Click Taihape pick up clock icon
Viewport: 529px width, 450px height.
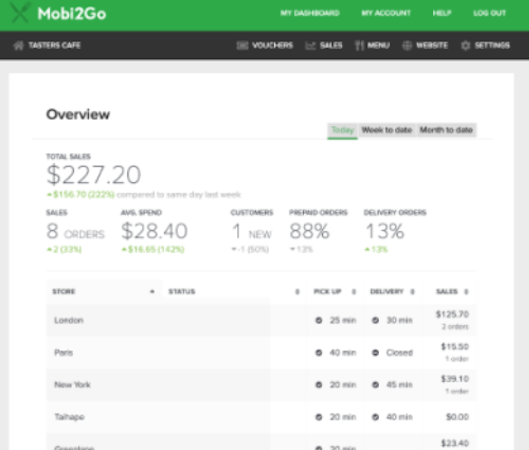pos(318,417)
